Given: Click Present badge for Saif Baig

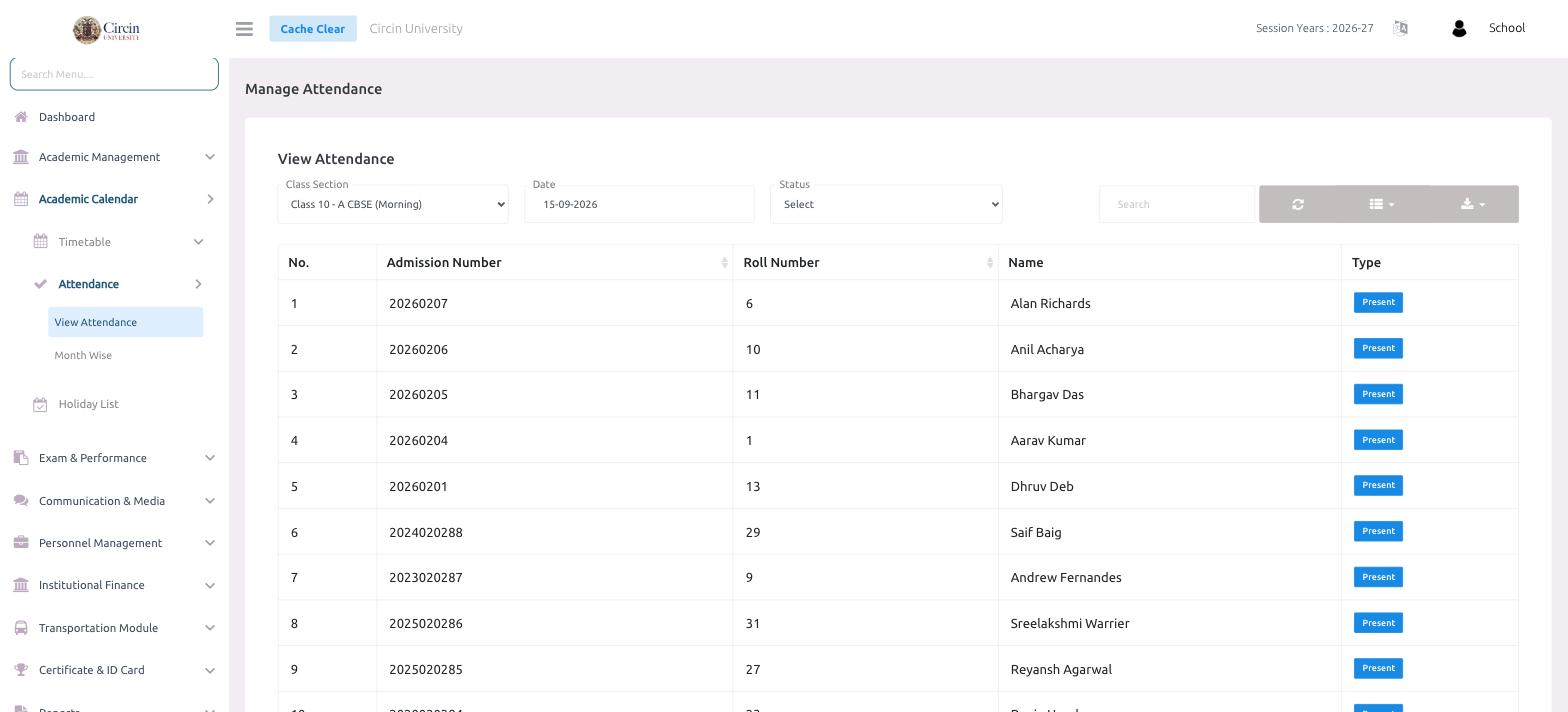Looking at the screenshot, I should pyautogui.click(x=1378, y=531).
